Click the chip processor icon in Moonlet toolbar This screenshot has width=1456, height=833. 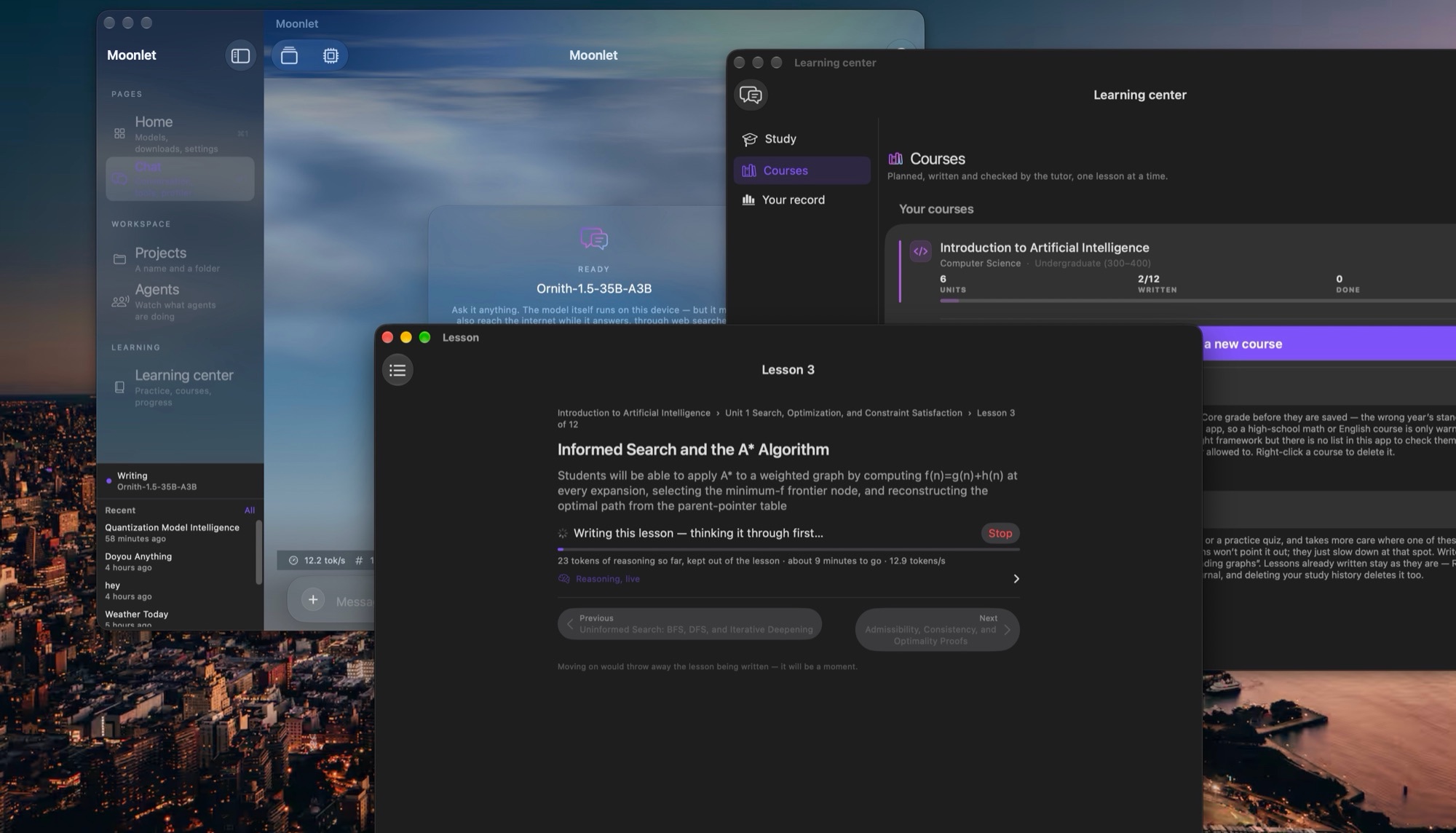pos(331,55)
